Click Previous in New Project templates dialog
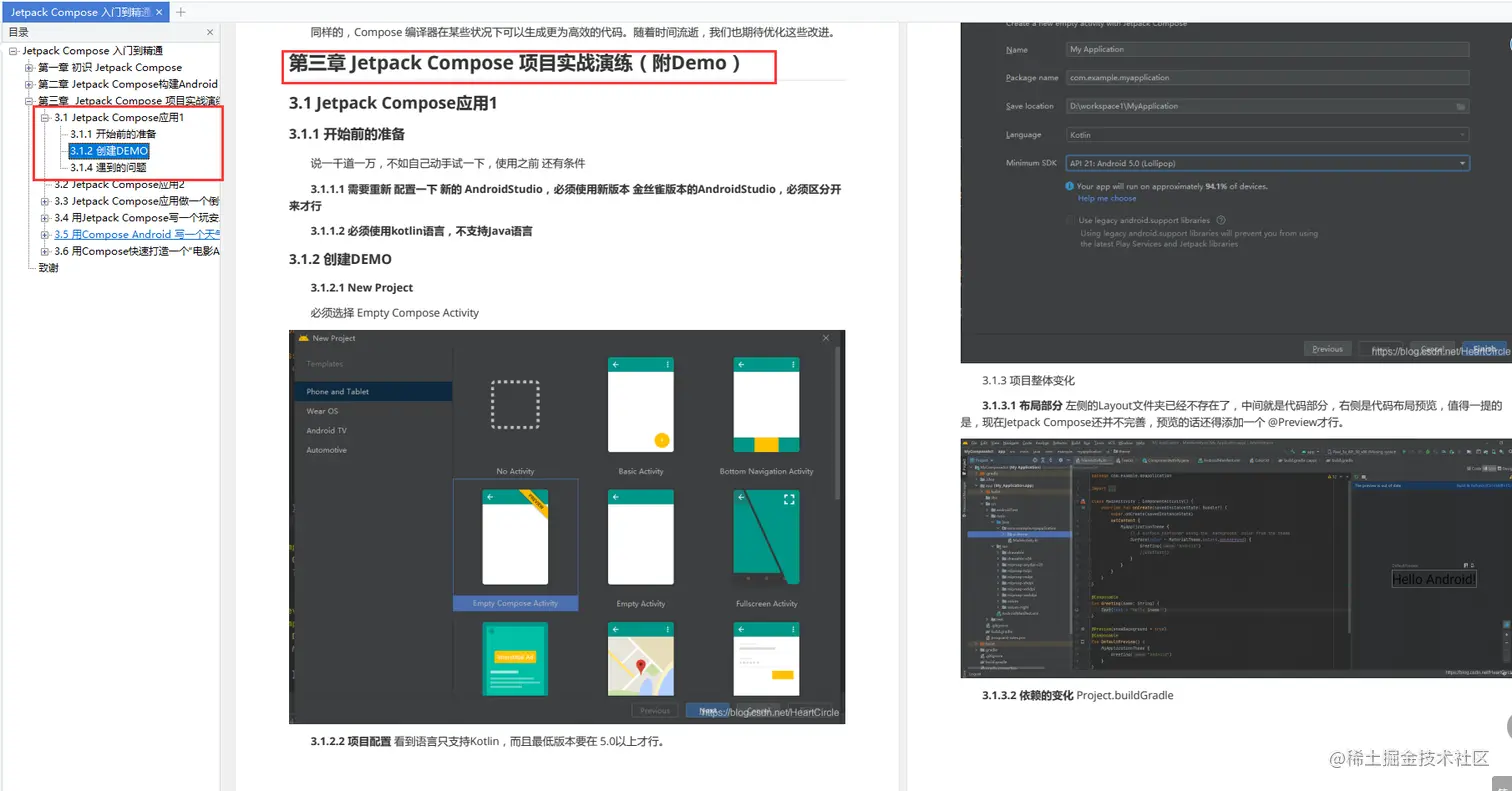 point(655,710)
